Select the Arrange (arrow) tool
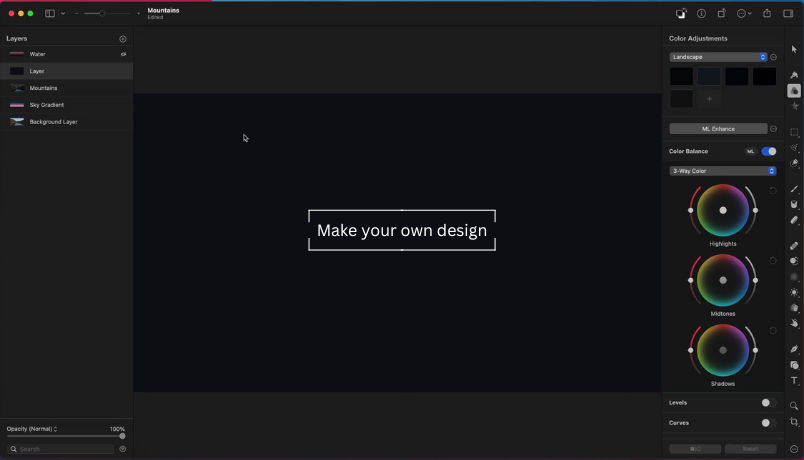 795,49
